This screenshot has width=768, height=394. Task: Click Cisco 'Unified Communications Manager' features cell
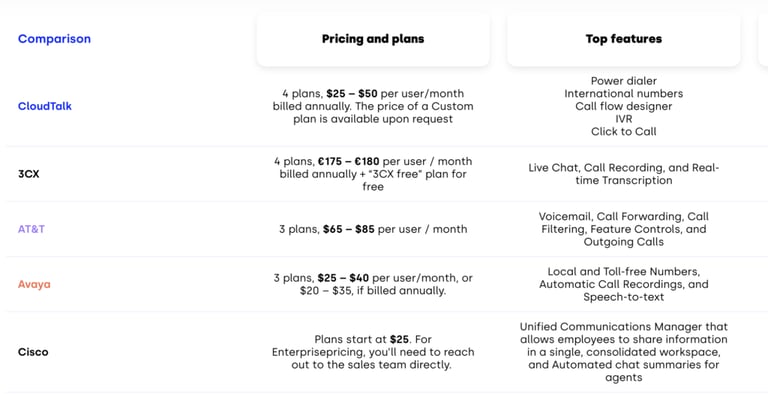point(624,352)
